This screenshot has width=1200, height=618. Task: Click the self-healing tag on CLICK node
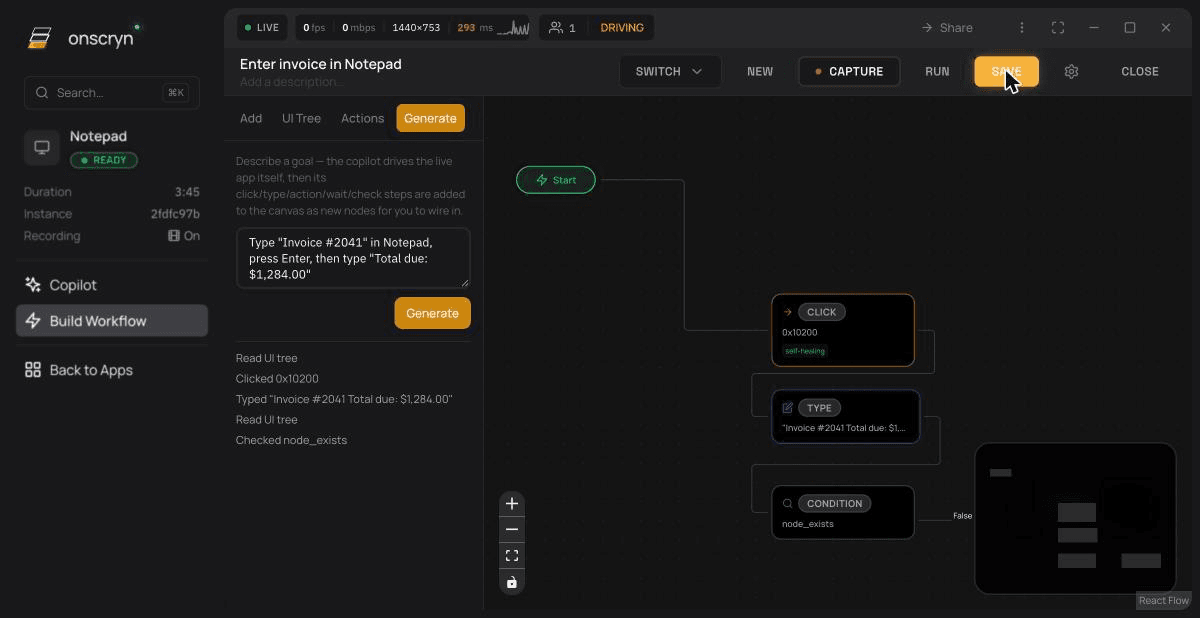coord(805,351)
